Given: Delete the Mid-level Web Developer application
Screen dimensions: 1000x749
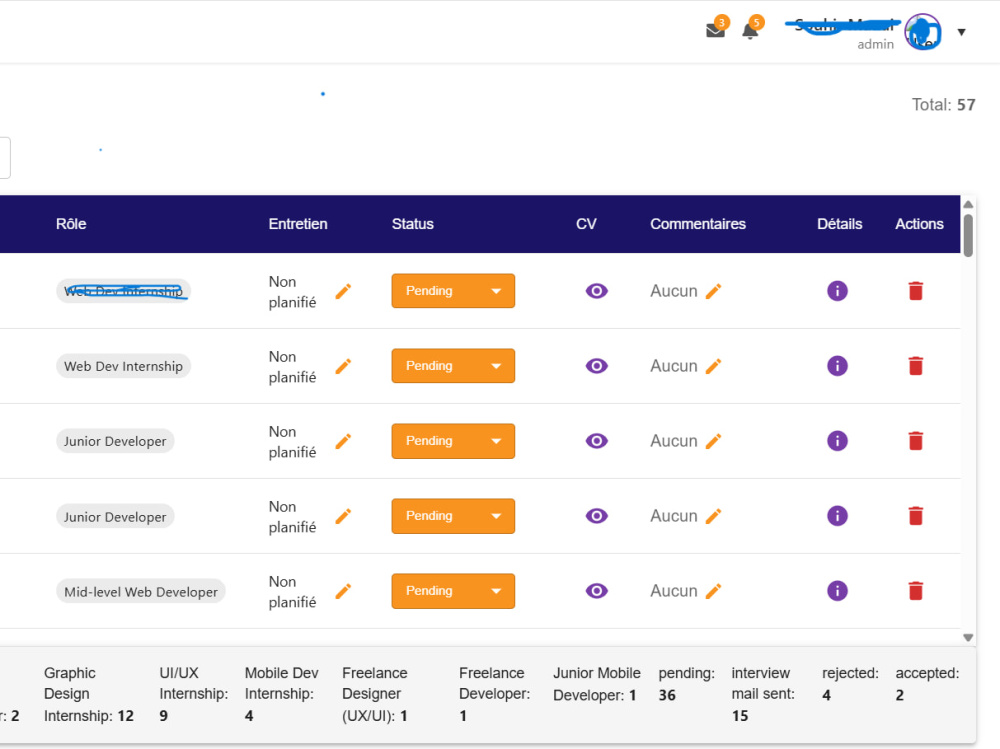Looking at the screenshot, I should click(916, 591).
